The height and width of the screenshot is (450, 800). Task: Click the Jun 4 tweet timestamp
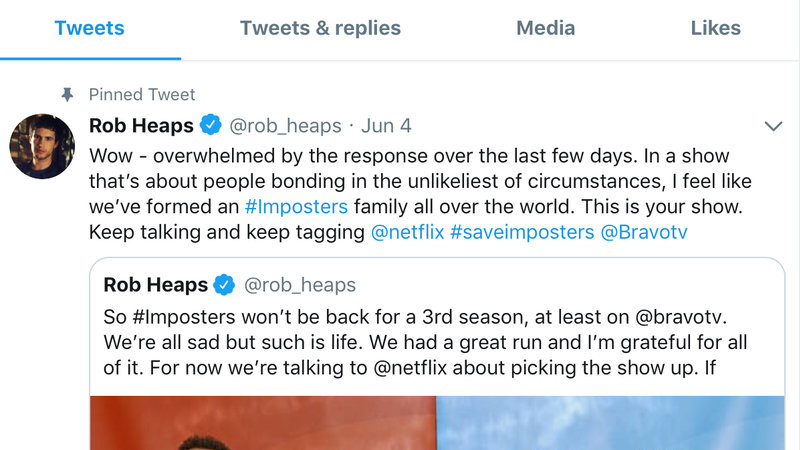pos(386,126)
